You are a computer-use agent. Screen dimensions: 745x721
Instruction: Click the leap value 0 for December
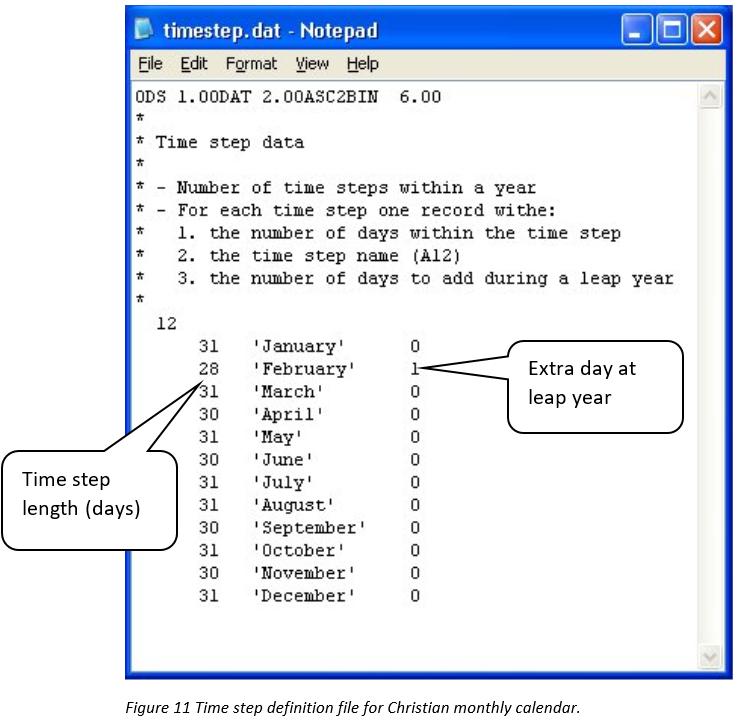point(415,596)
